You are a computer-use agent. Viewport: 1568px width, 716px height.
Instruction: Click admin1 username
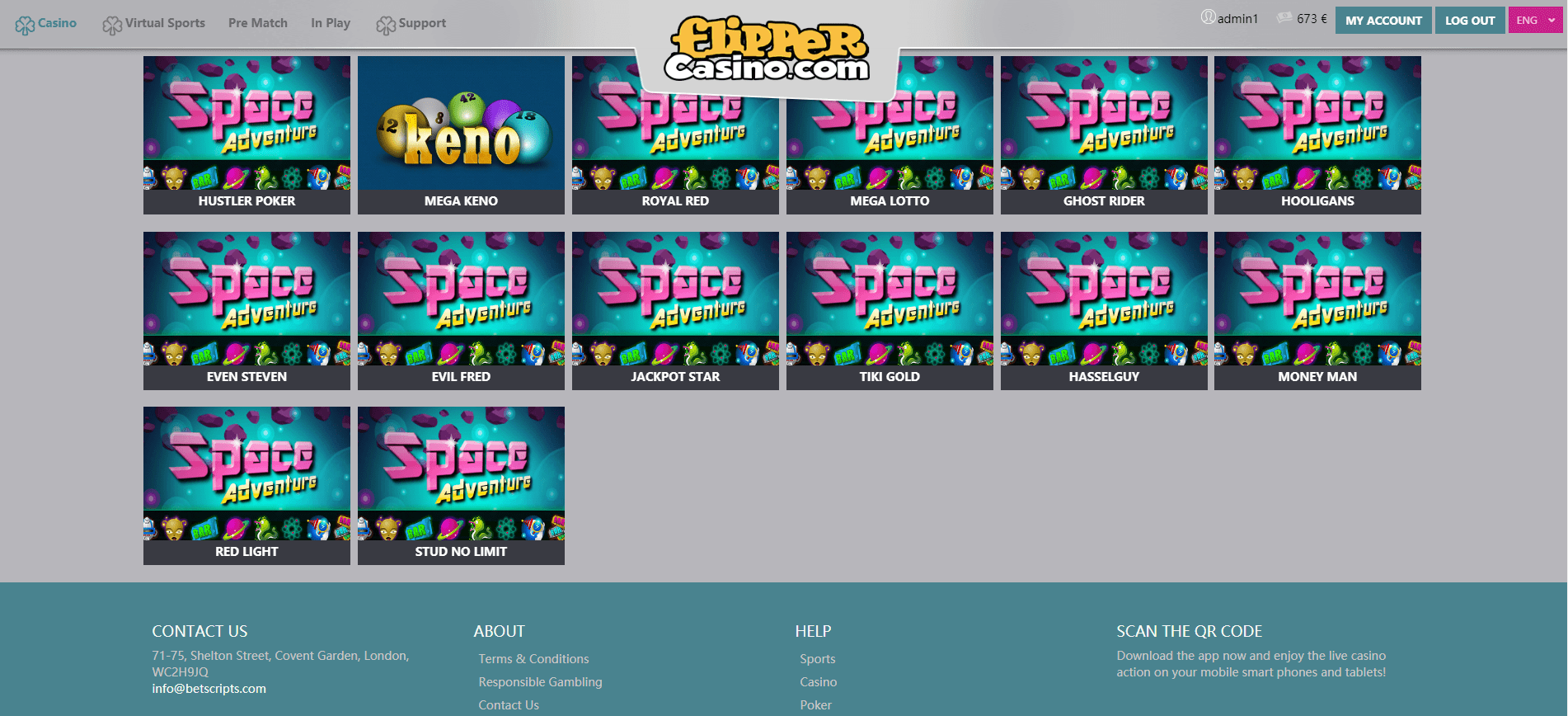pyautogui.click(x=1237, y=18)
